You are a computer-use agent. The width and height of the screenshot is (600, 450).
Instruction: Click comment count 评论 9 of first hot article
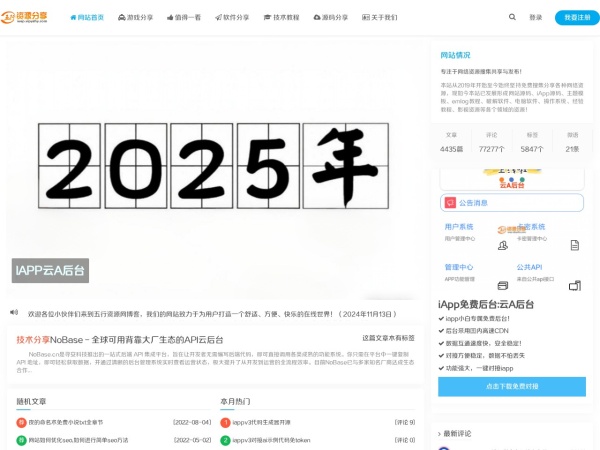coord(405,422)
